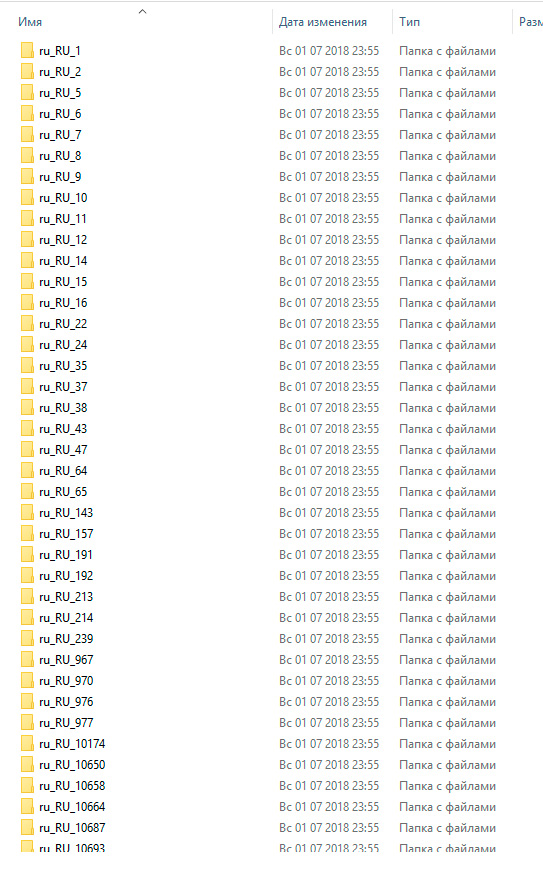Image resolution: width=543 pixels, height=870 pixels.
Task: Select the ru_RU_192 folder name
Action: [66, 576]
